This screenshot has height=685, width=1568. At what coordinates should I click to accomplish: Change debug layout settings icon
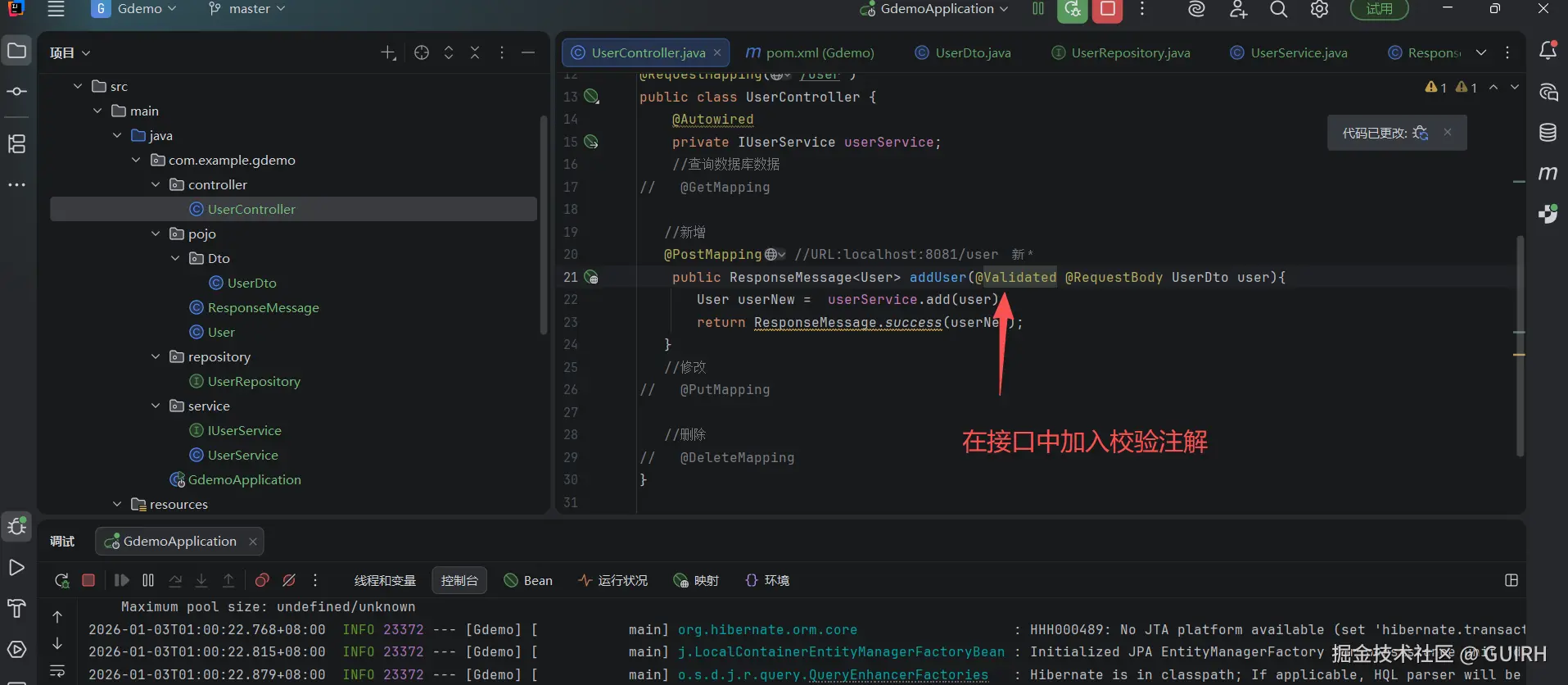pyautogui.click(x=1512, y=580)
